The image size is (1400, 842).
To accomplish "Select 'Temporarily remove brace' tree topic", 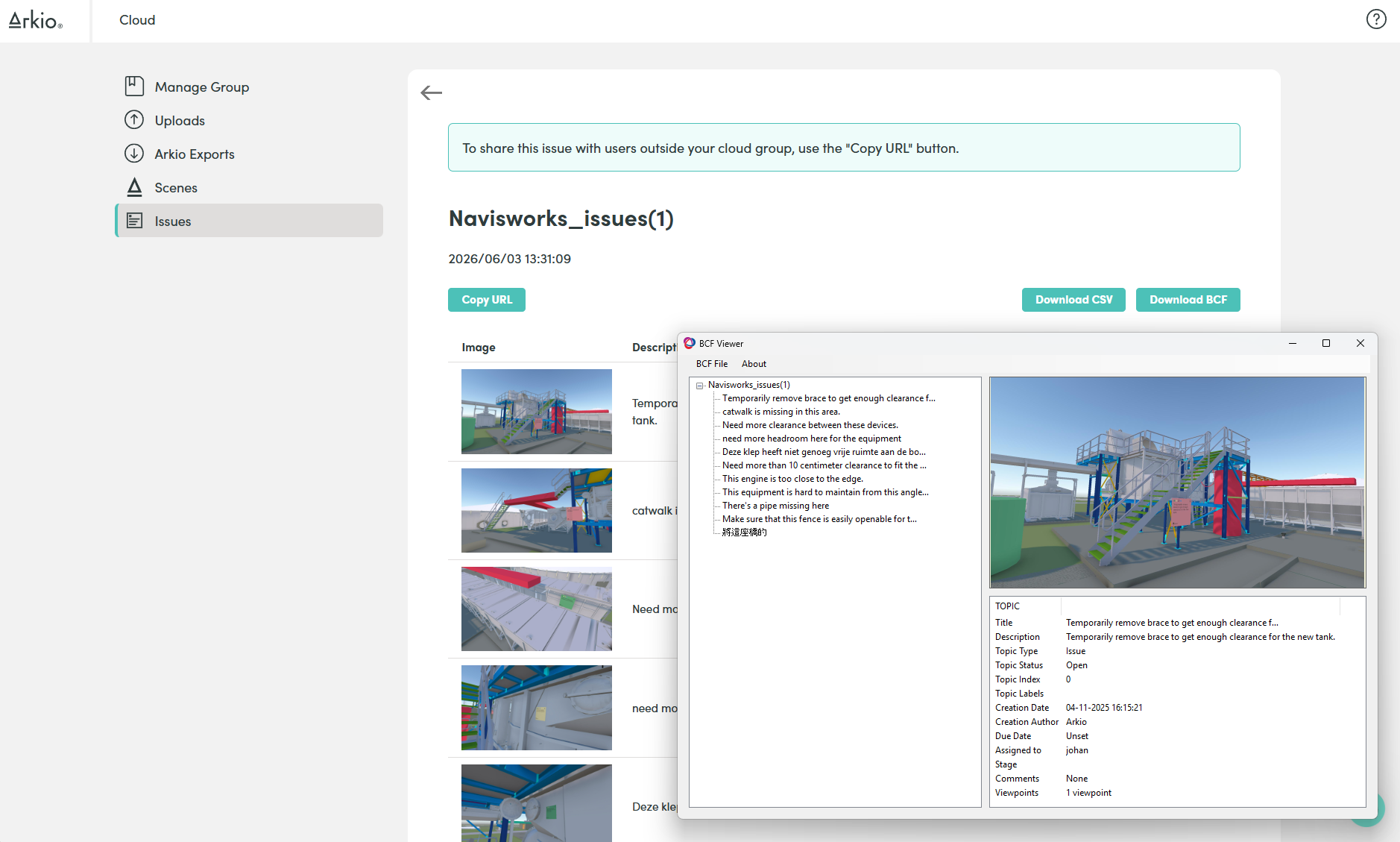I will tap(828, 398).
